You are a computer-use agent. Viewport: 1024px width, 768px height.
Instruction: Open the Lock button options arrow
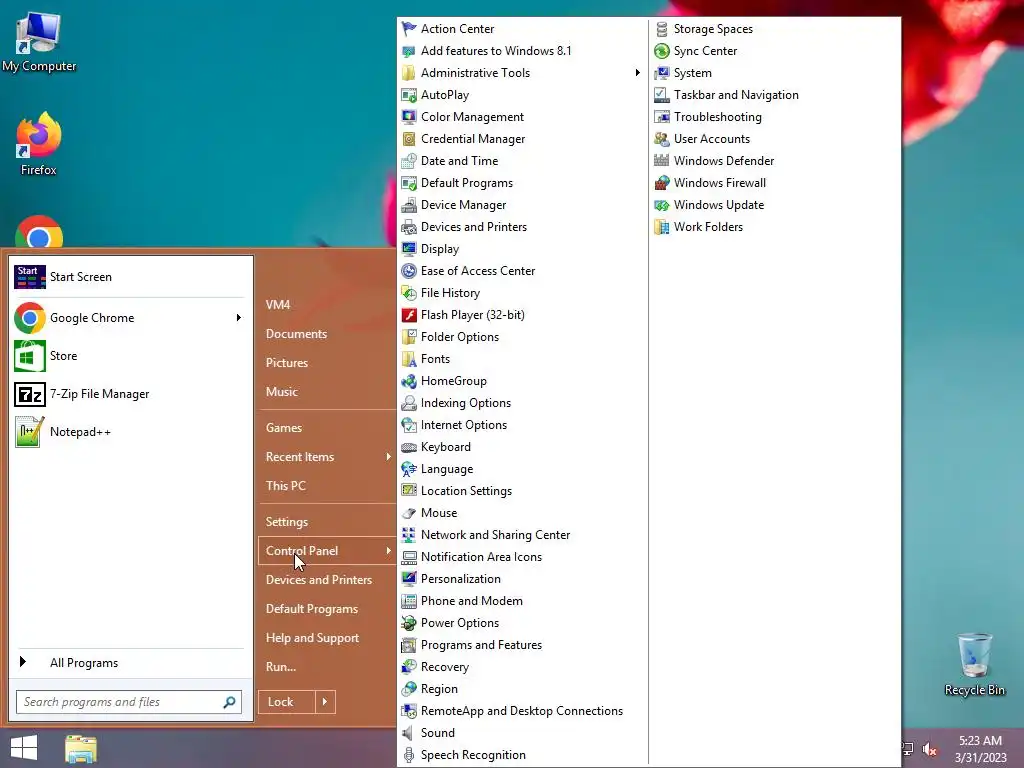pyautogui.click(x=325, y=702)
